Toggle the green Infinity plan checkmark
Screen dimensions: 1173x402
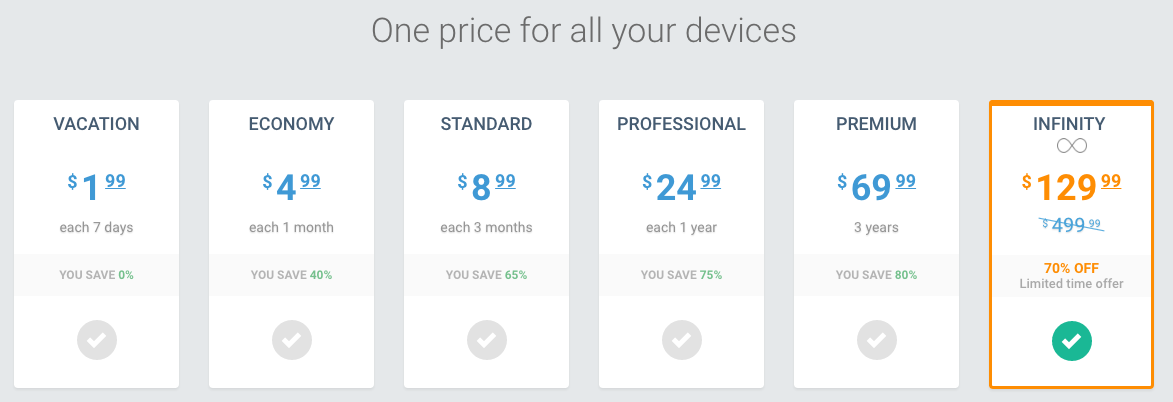click(1072, 341)
